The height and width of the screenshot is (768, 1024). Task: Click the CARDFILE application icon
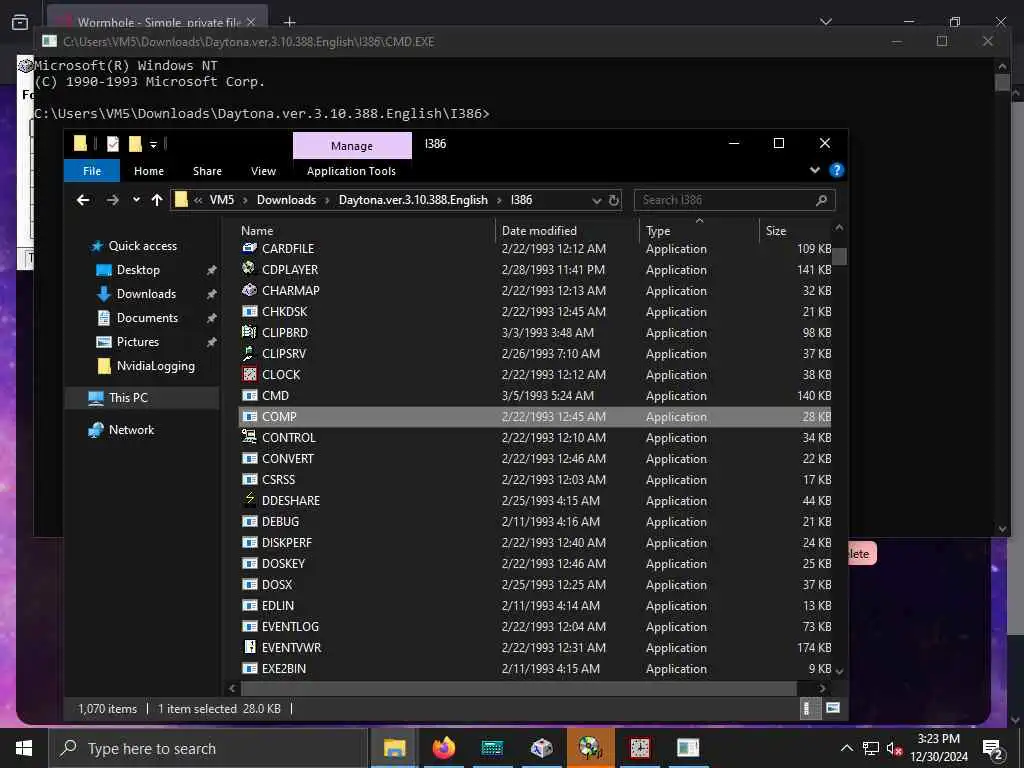pyautogui.click(x=249, y=248)
